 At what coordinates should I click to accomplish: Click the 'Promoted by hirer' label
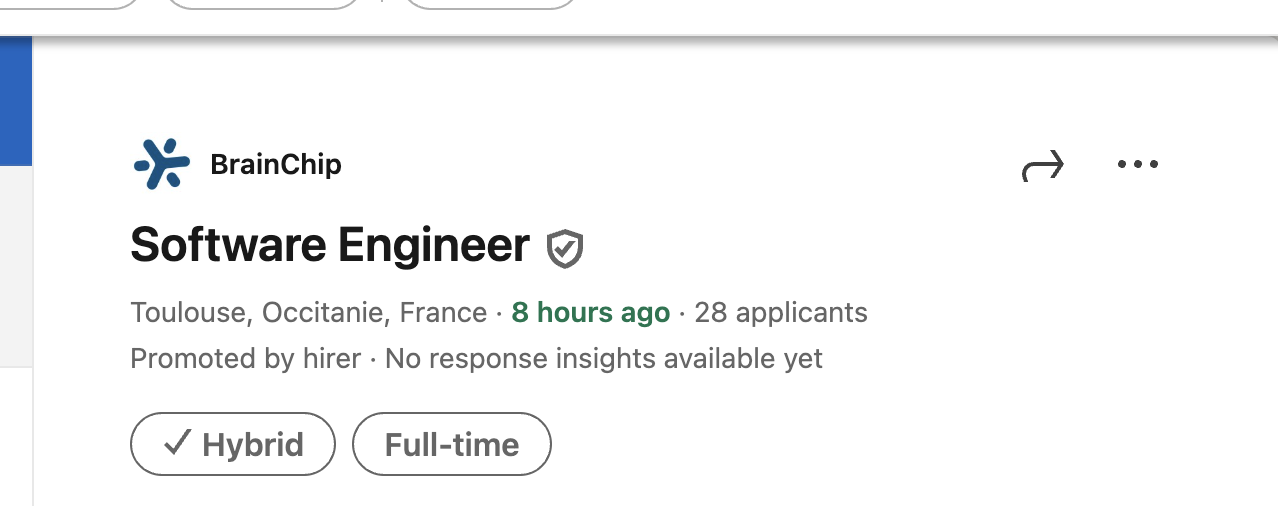coord(245,358)
